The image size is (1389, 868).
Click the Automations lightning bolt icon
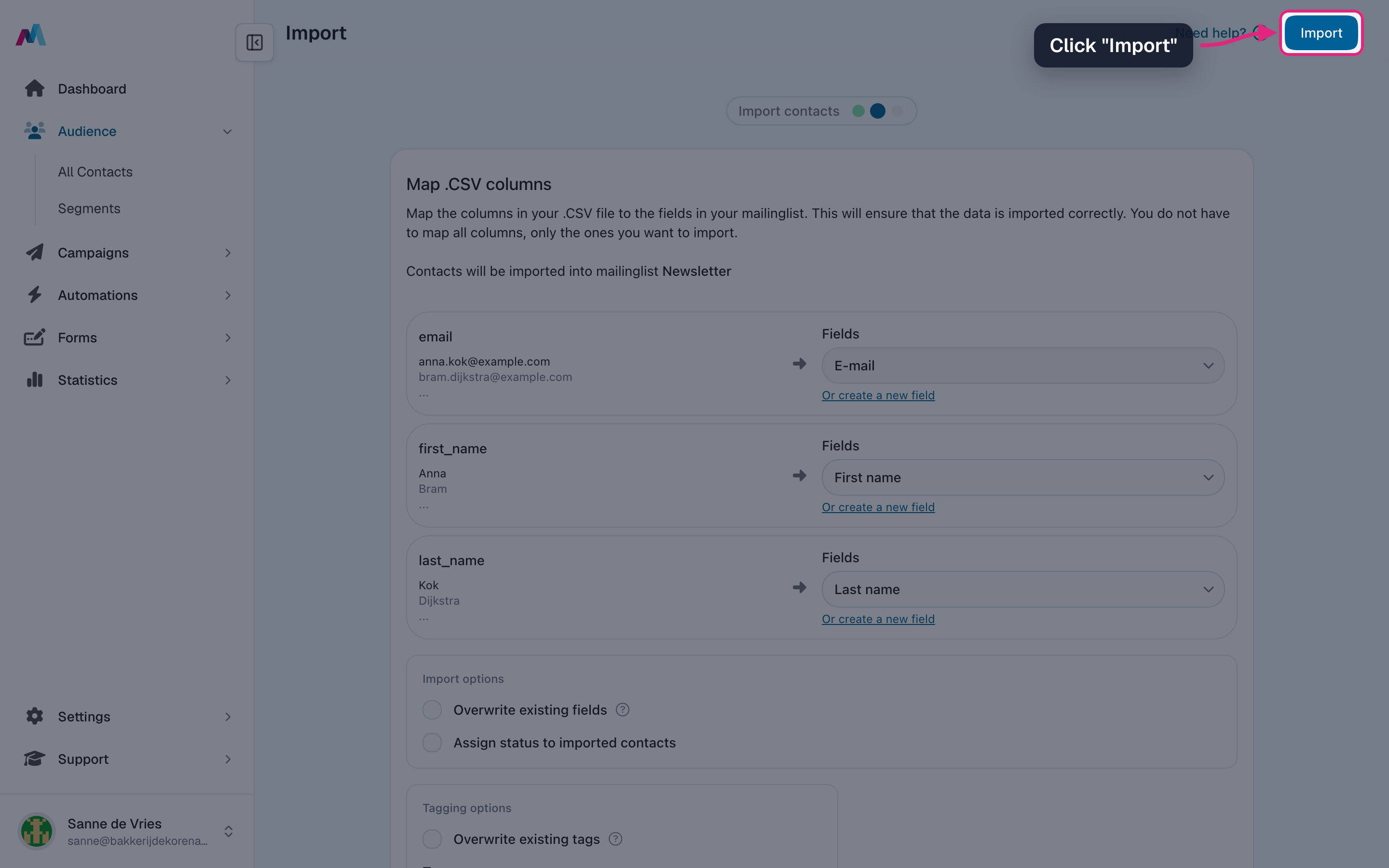34,295
